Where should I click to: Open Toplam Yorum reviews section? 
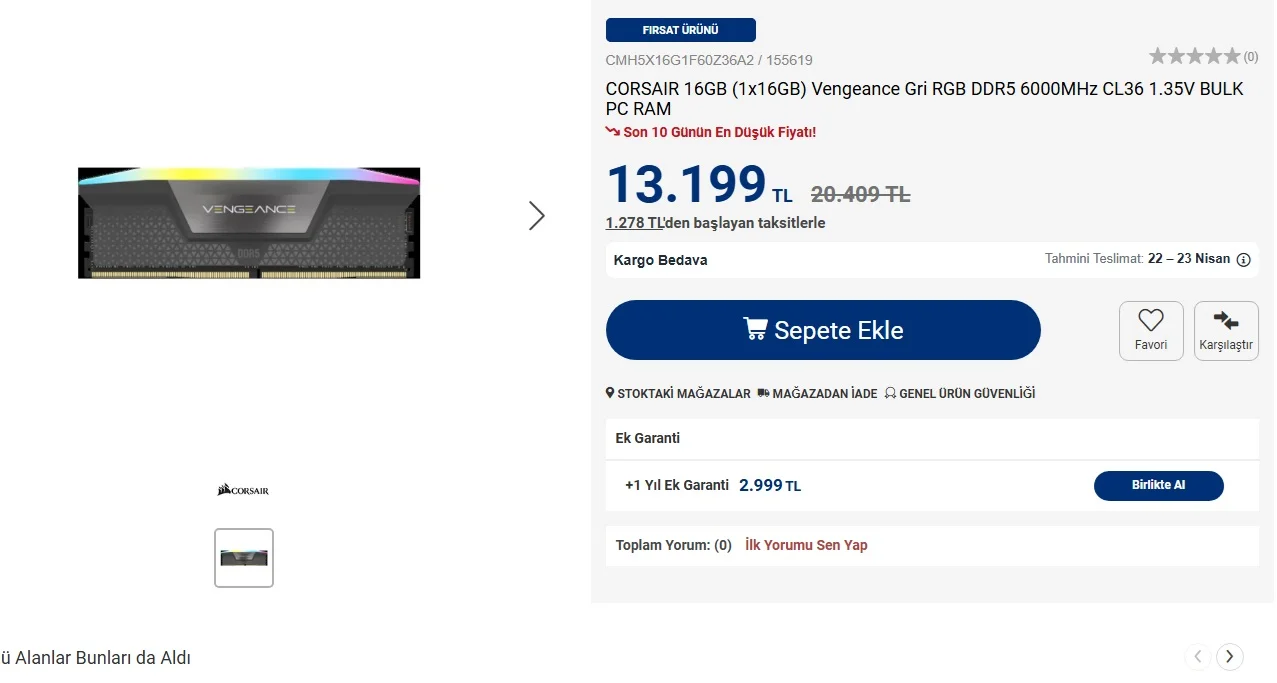pyautogui.click(x=673, y=545)
